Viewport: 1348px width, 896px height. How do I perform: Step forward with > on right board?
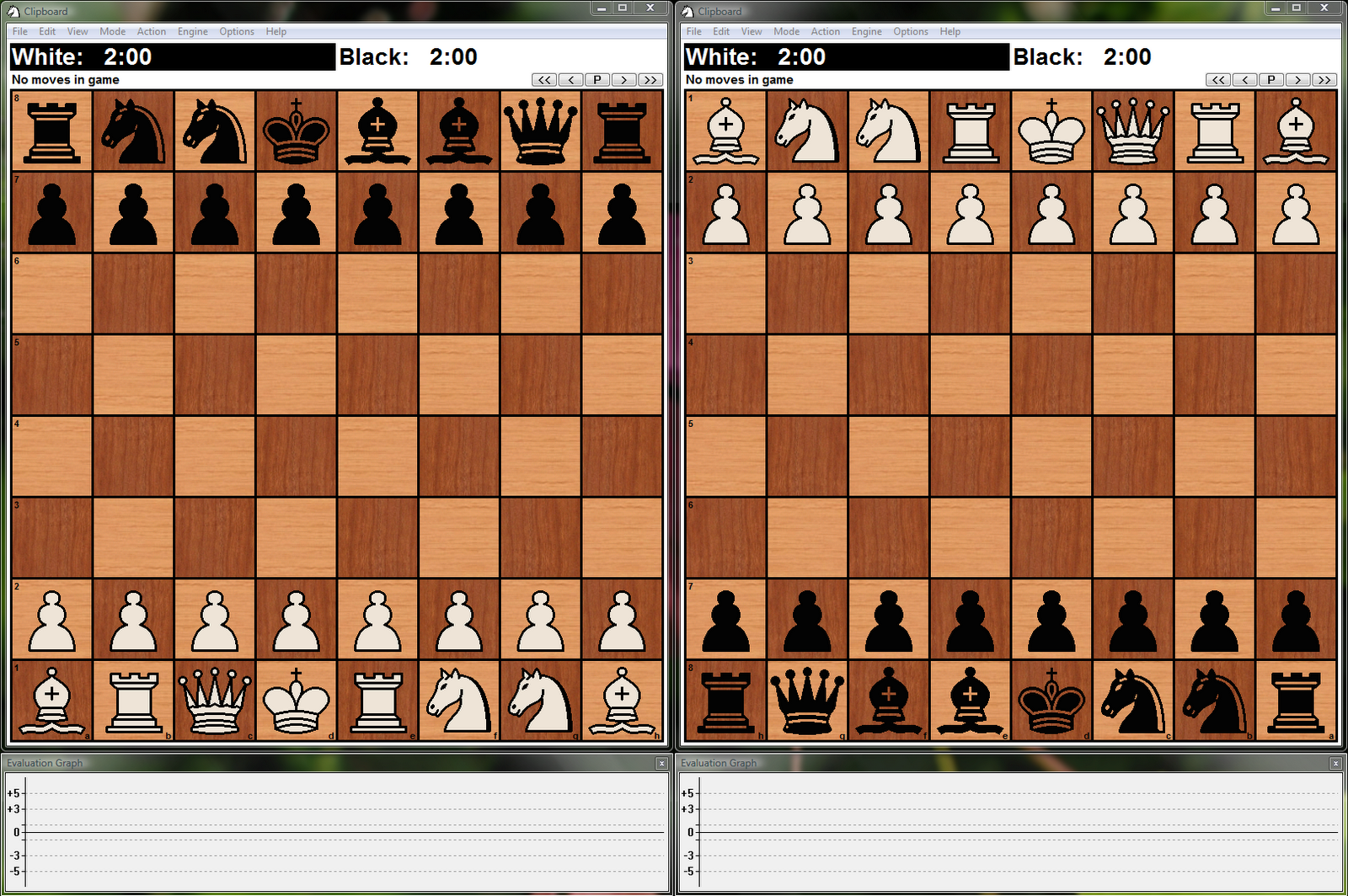(x=1297, y=79)
